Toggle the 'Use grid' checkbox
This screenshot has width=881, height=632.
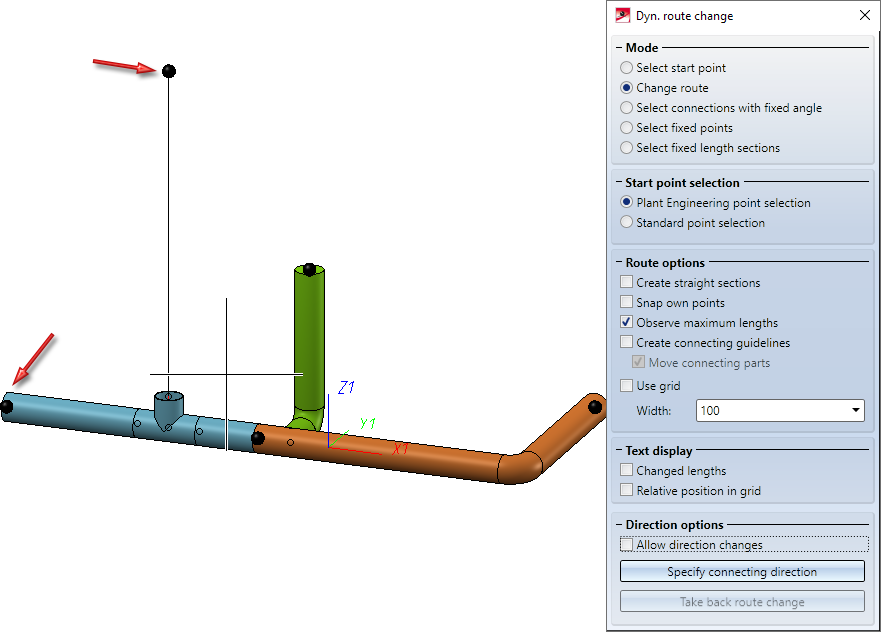(x=626, y=385)
